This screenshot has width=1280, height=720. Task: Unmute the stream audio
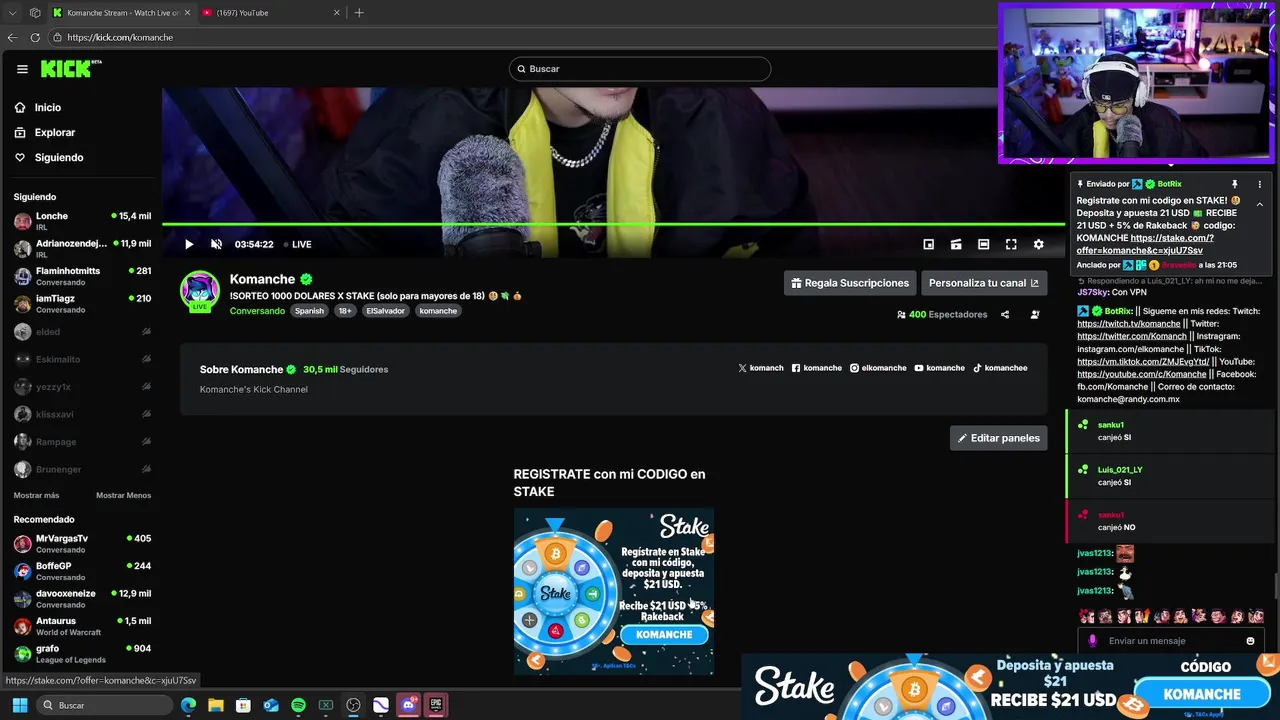(x=216, y=244)
